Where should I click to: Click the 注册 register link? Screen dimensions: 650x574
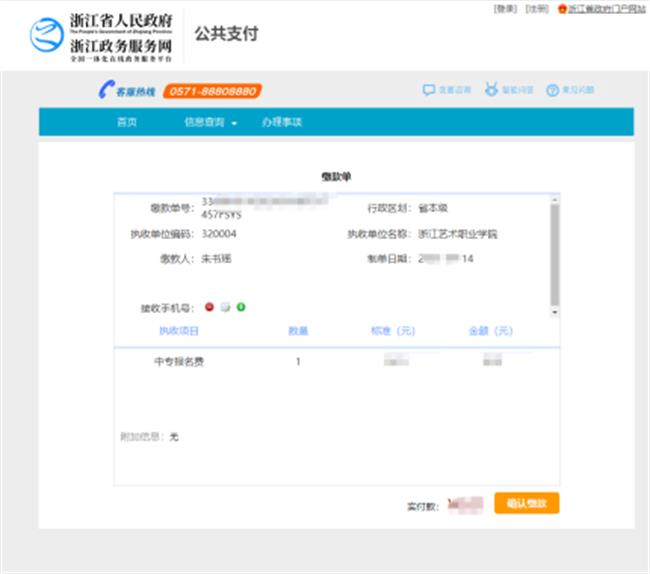pyautogui.click(x=537, y=9)
